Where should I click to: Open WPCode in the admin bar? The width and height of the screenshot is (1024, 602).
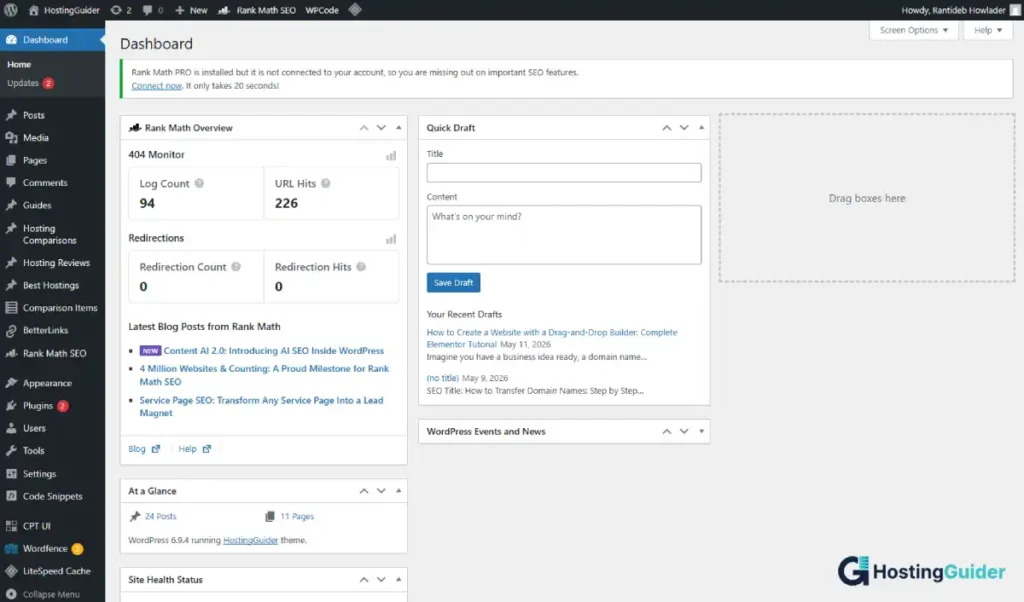click(322, 10)
